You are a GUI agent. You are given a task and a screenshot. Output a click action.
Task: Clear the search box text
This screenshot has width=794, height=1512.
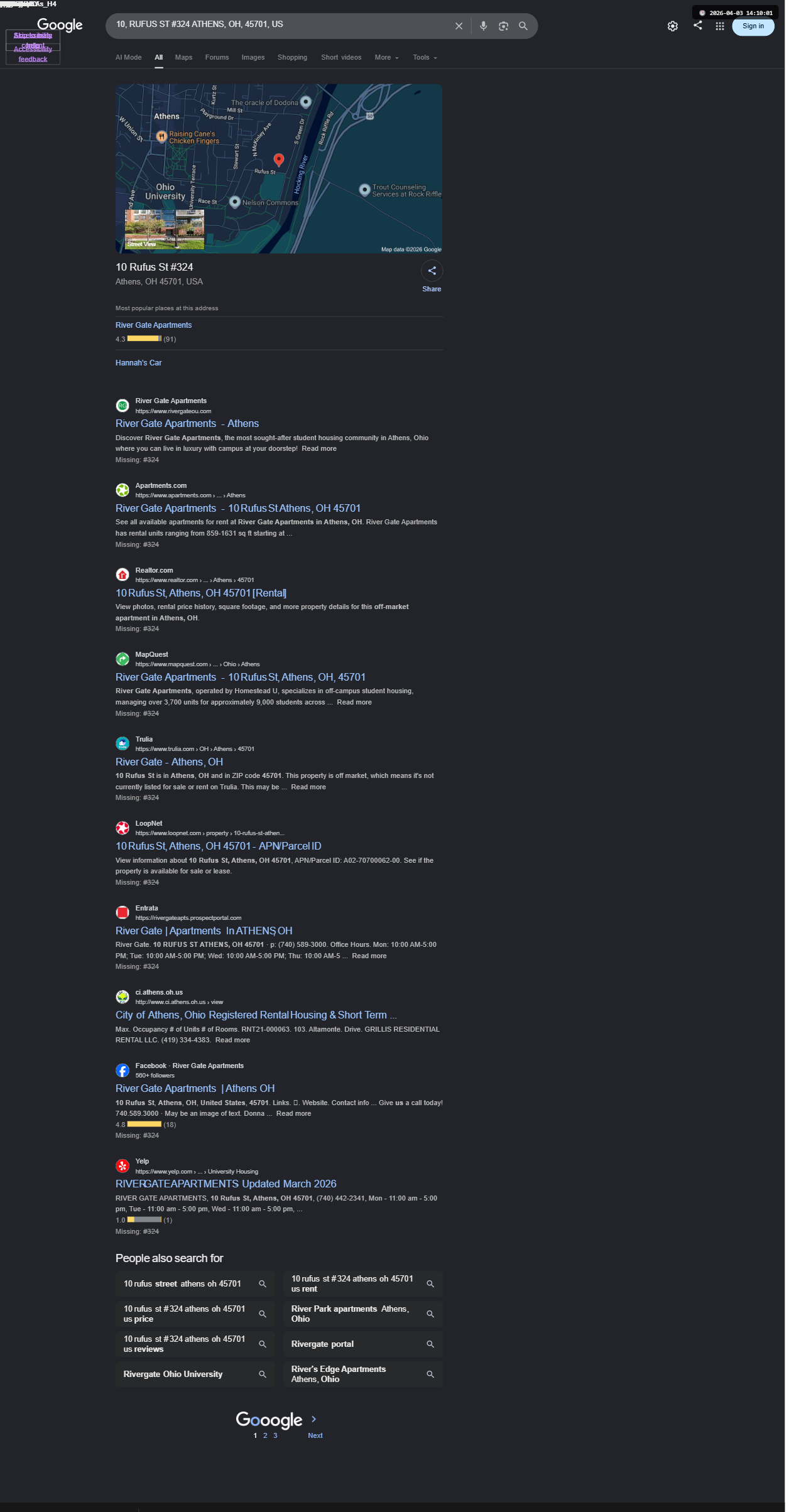tap(459, 26)
